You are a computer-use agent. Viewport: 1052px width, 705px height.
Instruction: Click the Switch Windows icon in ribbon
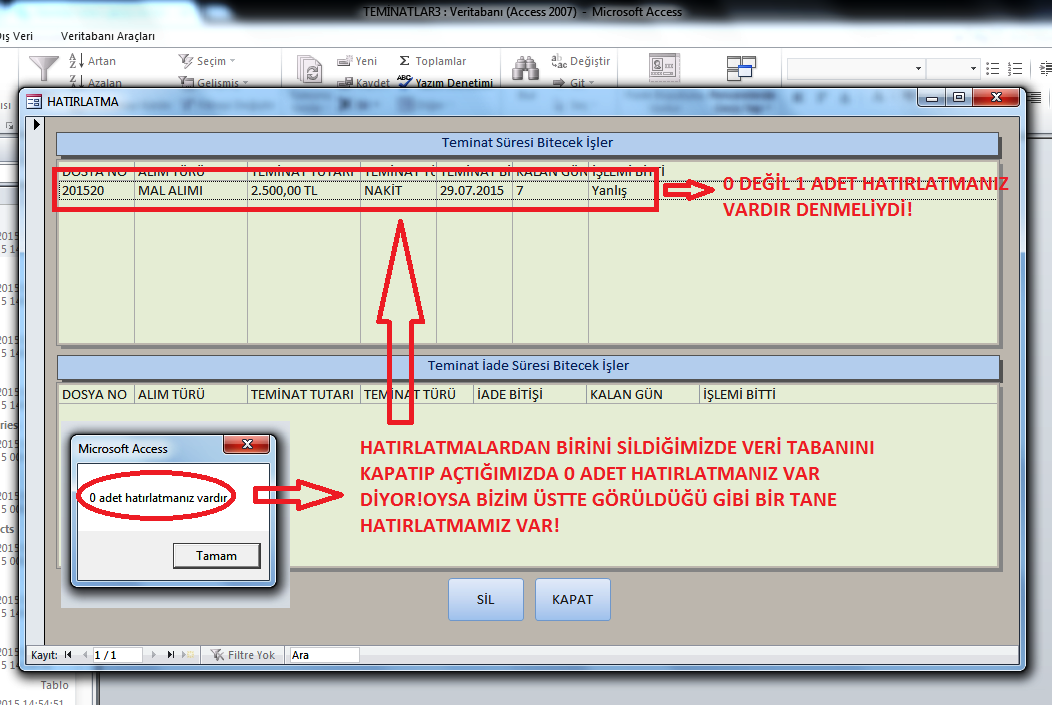tap(741, 69)
